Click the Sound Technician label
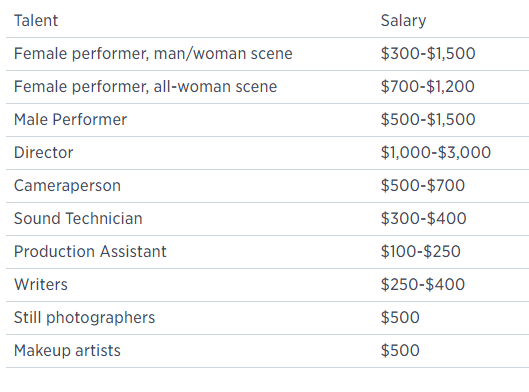This screenshot has height=392, width=529. [x=78, y=219]
